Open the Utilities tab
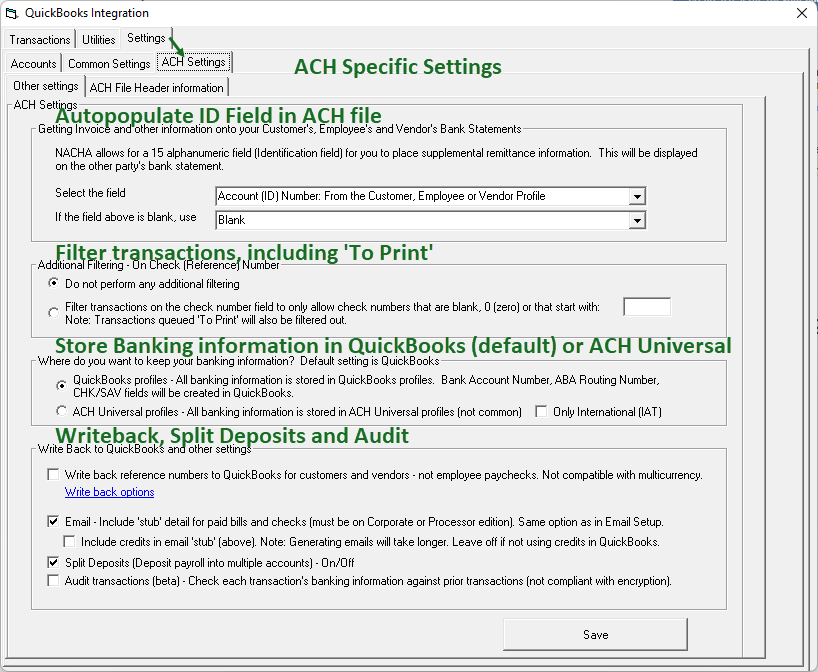 (x=99, y=40)
